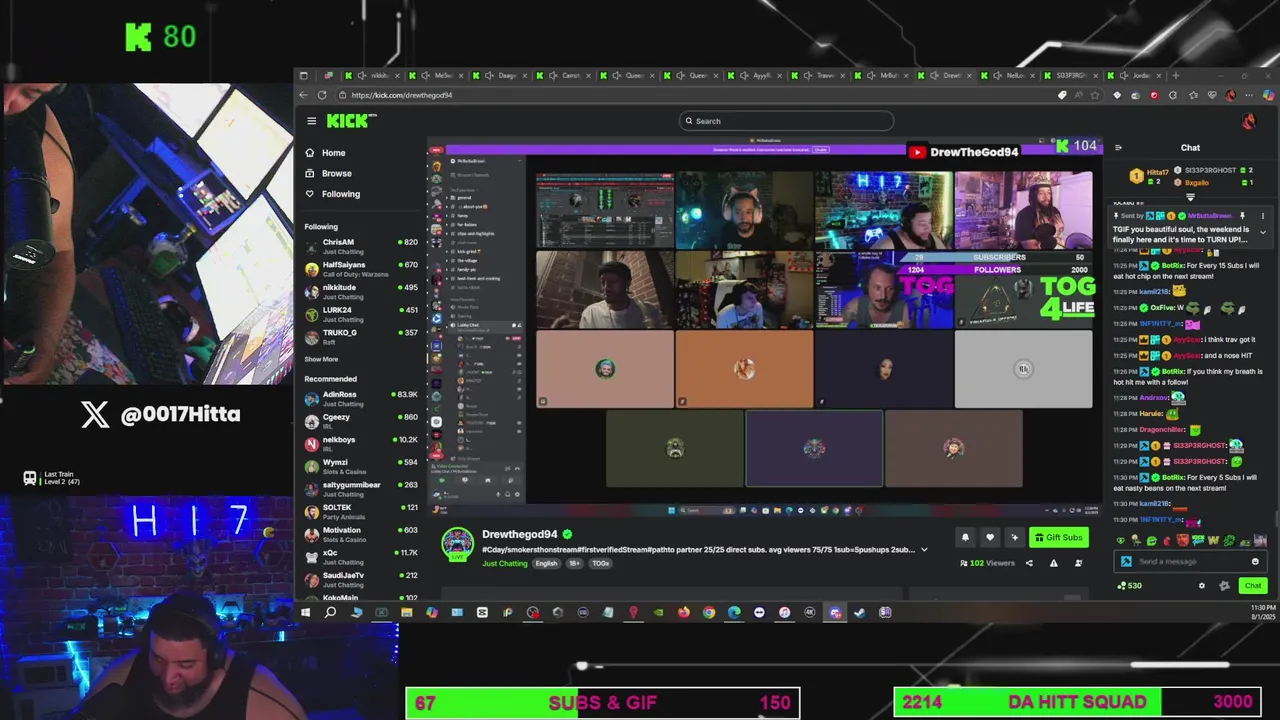Open Cgeezy recommended channel
Viewport: 1280px width, 720px height.
pyautogui.click(x=360, y=421)
